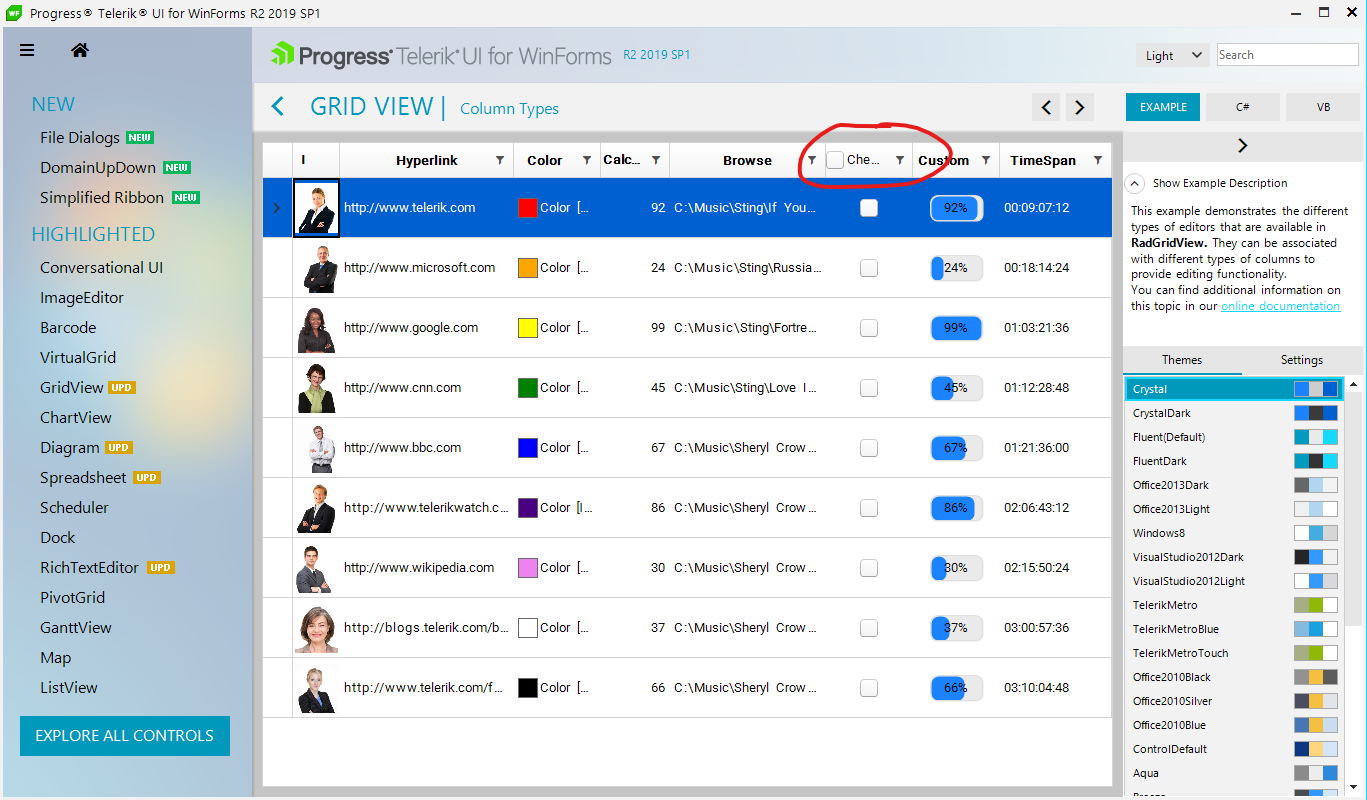Check the checkbox in cnn.com row
The width and height of the screenshot is (1367, 800).
[x=869, y=388]
